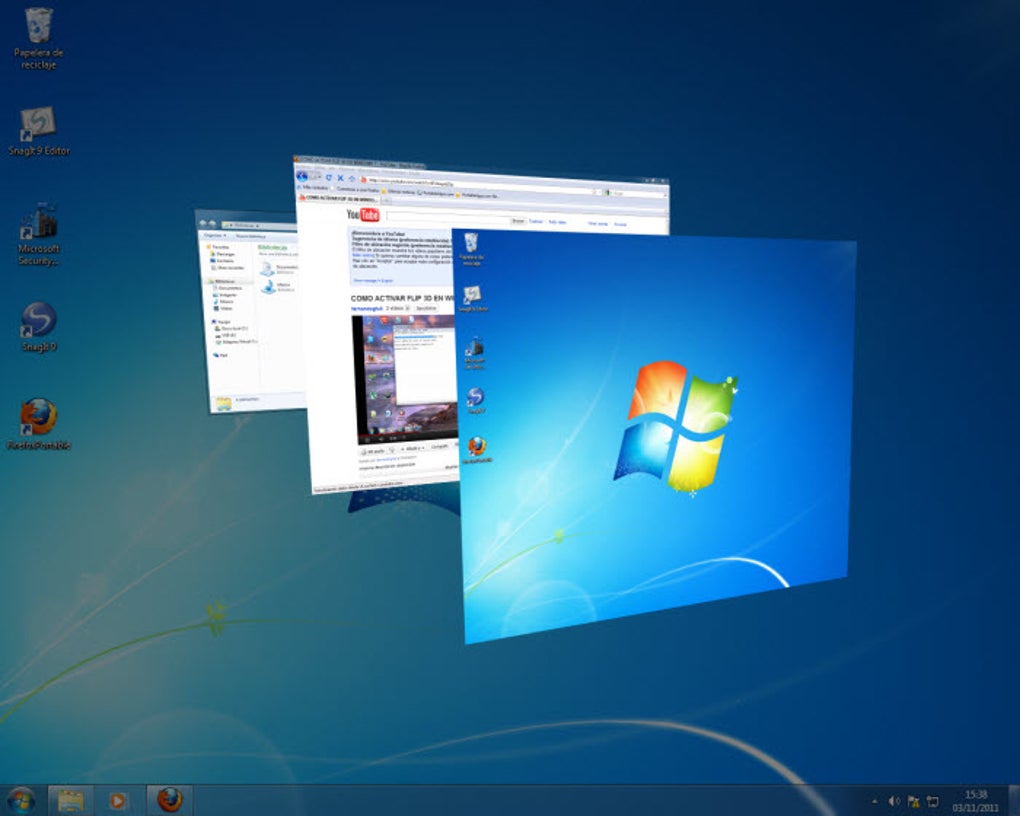Click the YouTube logo in the Firefox window
This screenshot has width=1020, height=816.
[362, 214]
